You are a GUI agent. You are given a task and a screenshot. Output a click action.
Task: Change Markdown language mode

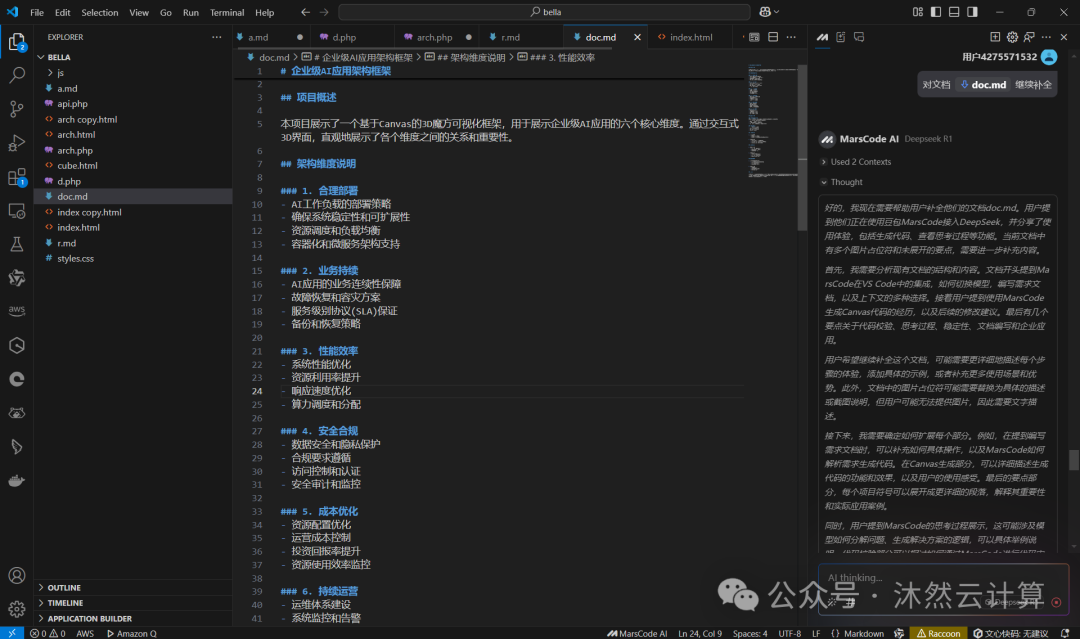pyautogui.click(x=864, y=633)
